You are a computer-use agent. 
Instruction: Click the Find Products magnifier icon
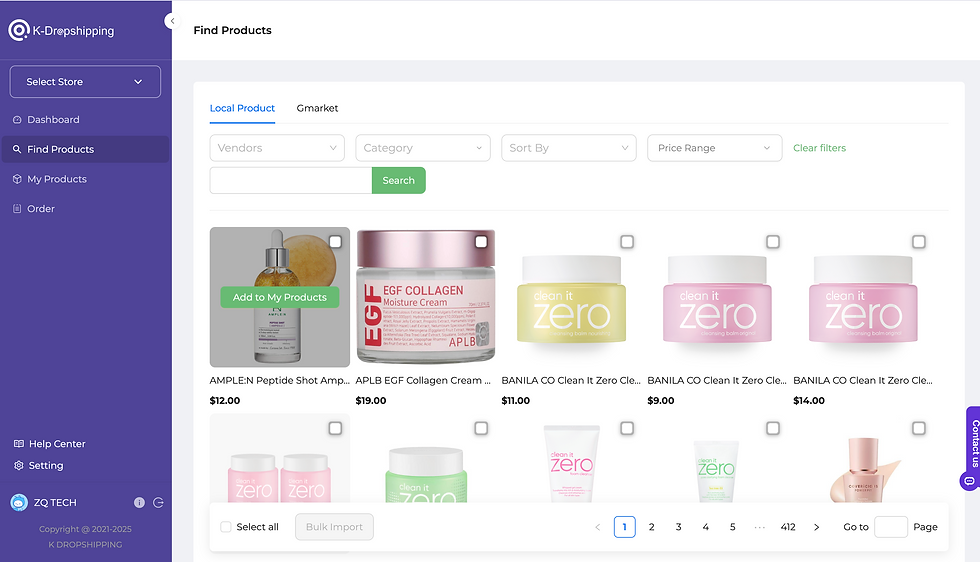point(17,149)
